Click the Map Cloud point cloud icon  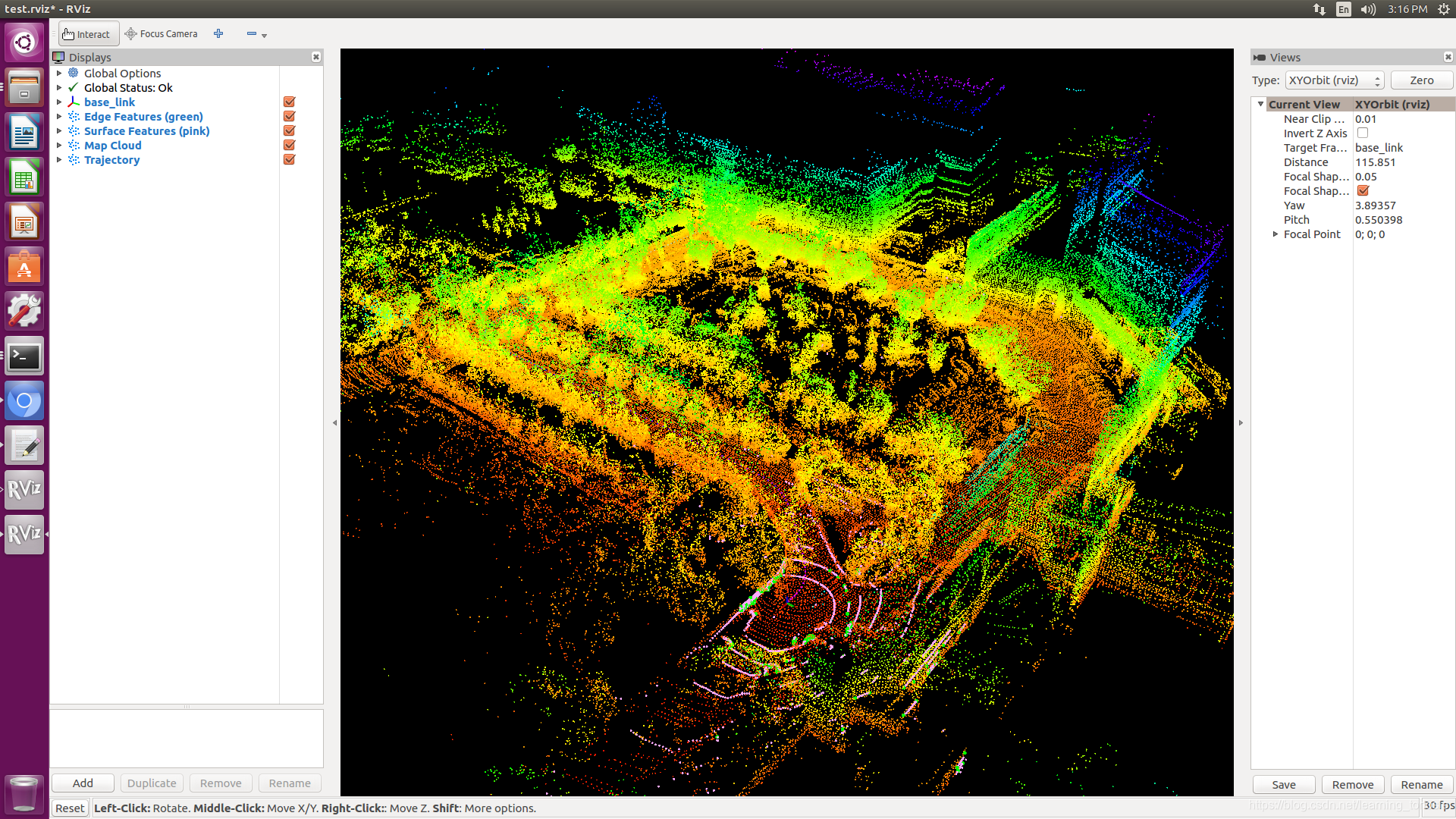tap(74, 146)
